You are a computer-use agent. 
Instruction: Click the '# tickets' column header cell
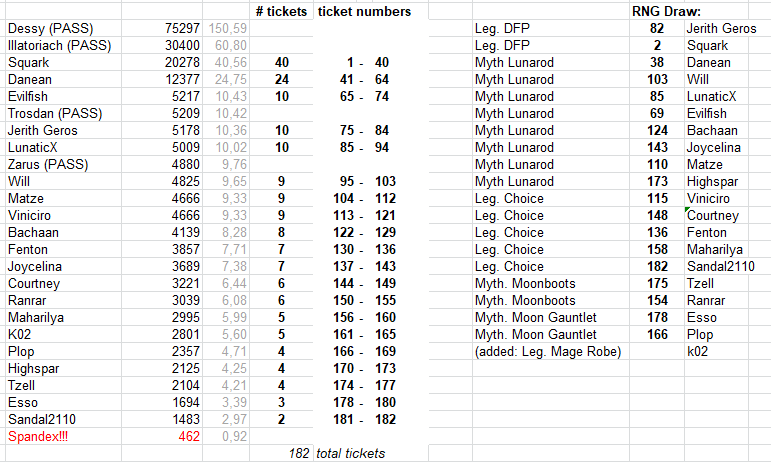click(x=281, y=11)
